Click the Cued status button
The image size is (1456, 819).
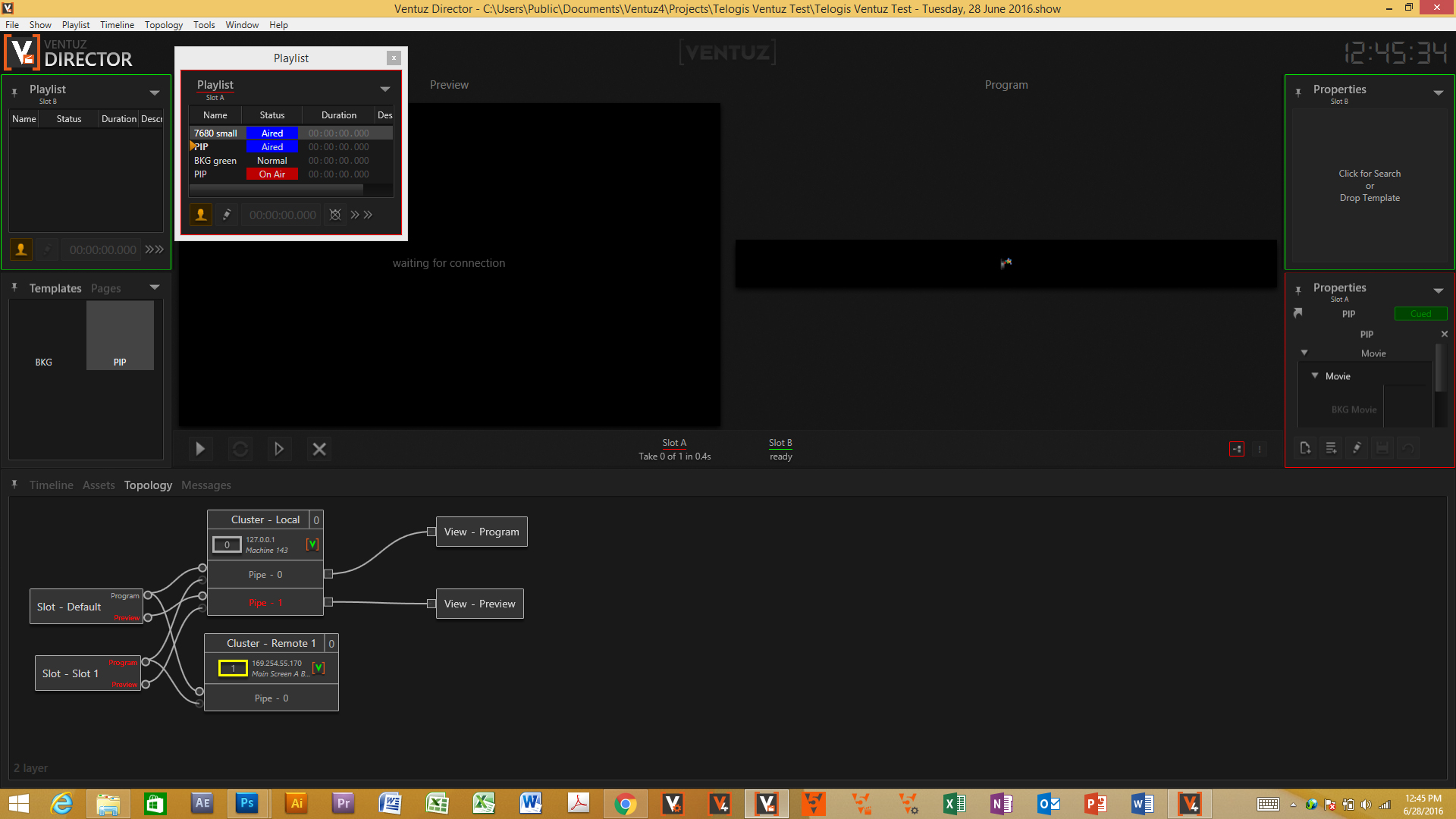point(1420,314)
